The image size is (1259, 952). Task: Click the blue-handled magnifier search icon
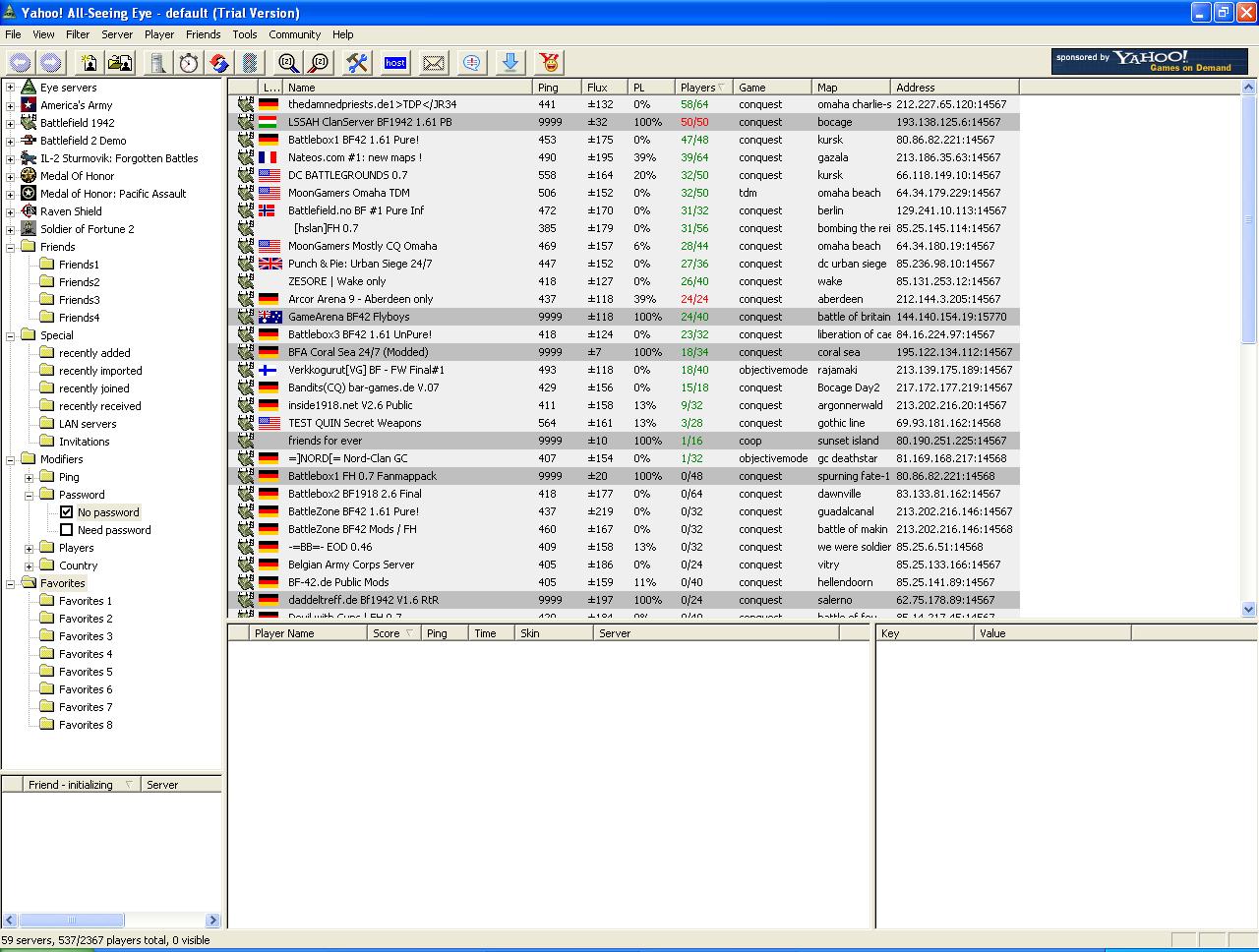point(287,63)
